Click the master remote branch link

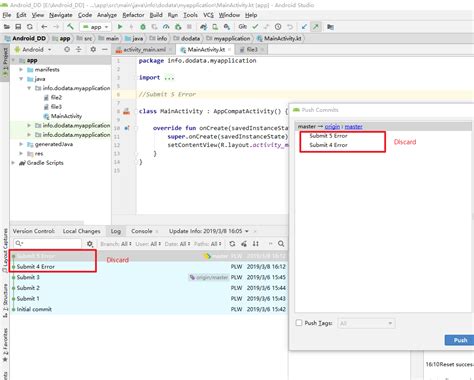click(353, 126)
